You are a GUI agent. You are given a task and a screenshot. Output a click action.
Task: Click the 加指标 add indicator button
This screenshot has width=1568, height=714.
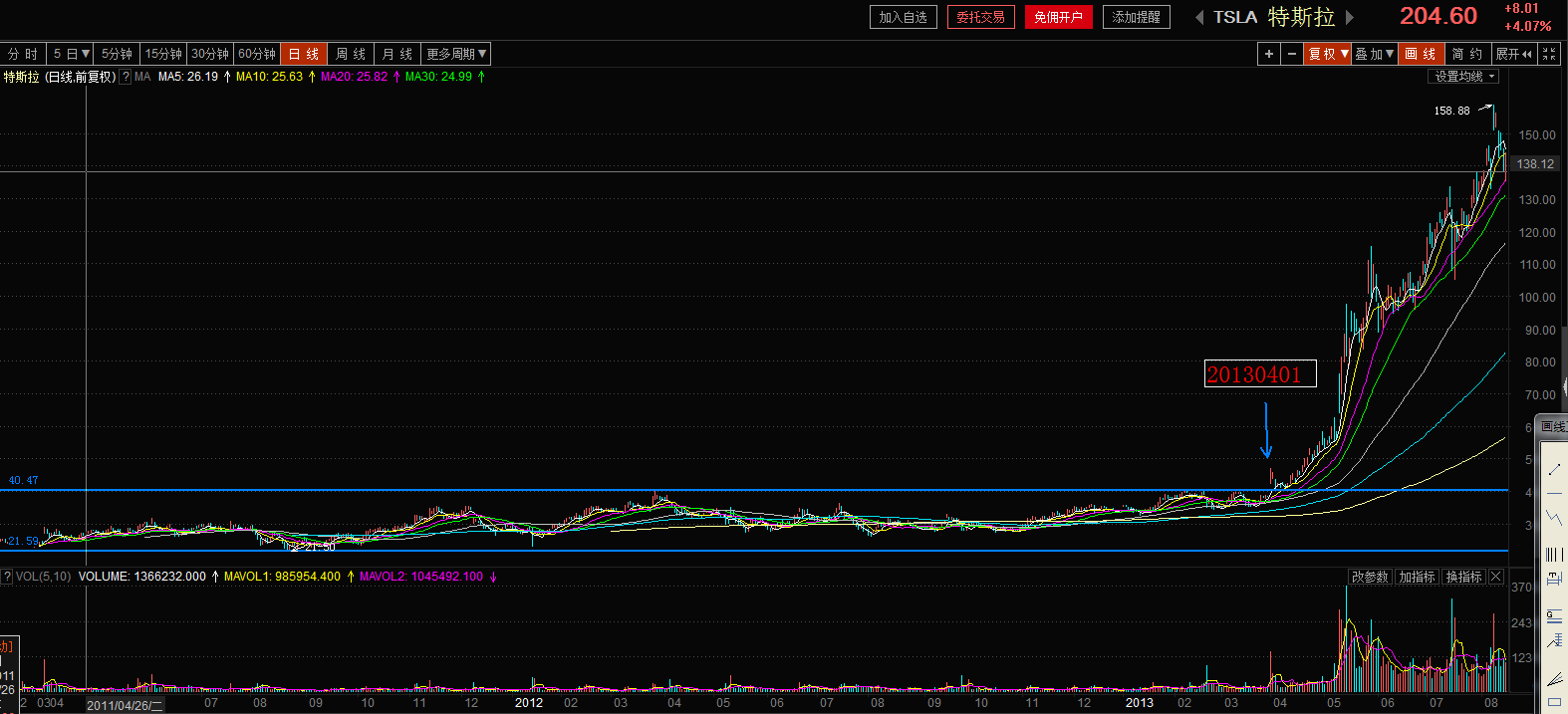[1417, 577]
